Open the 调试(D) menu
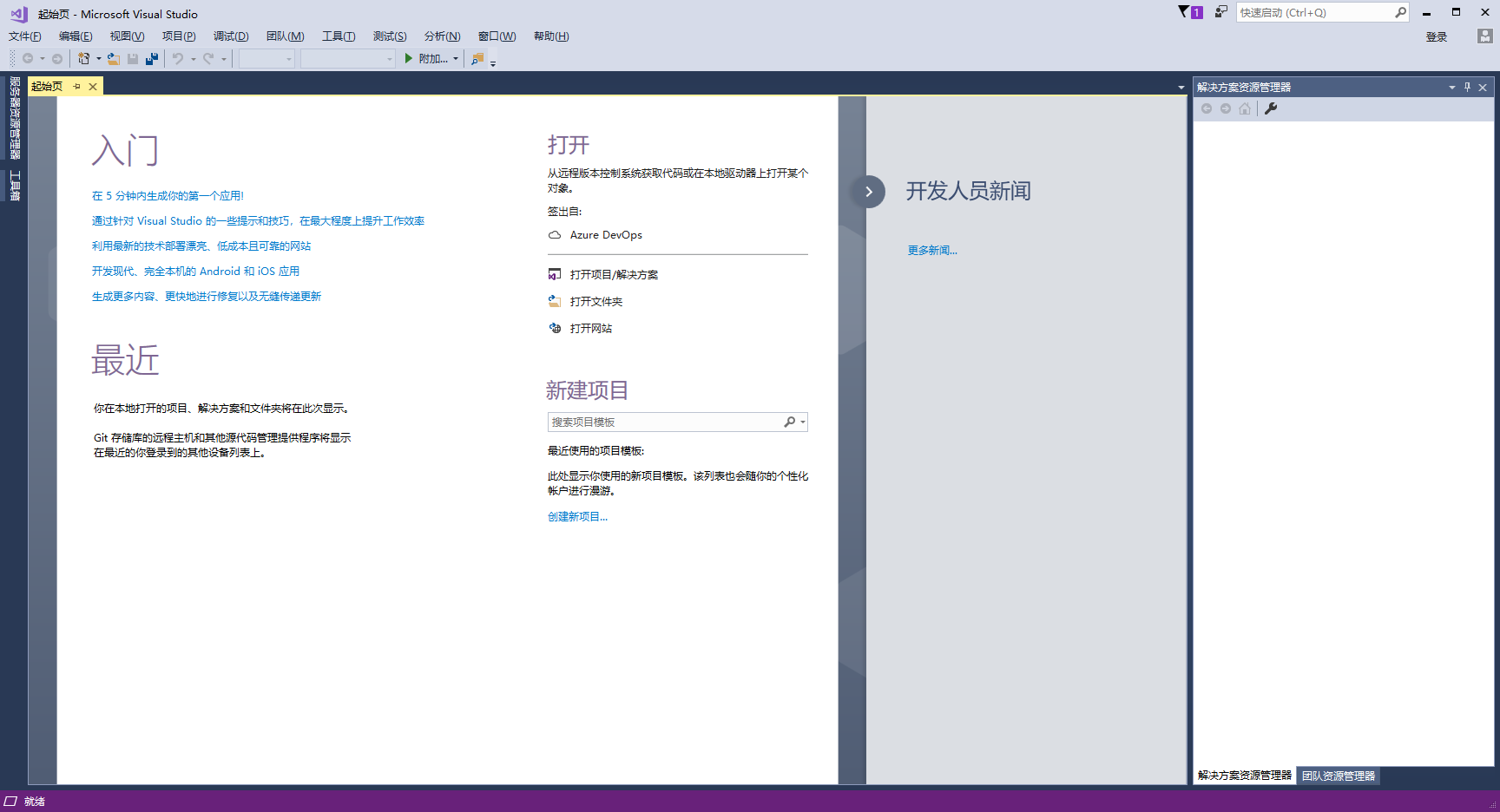 (x=231, y=36)
